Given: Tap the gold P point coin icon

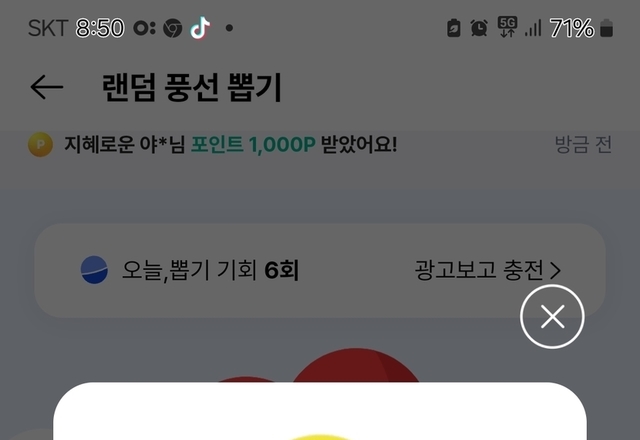Looking at the screenshot, I should 40,144.
